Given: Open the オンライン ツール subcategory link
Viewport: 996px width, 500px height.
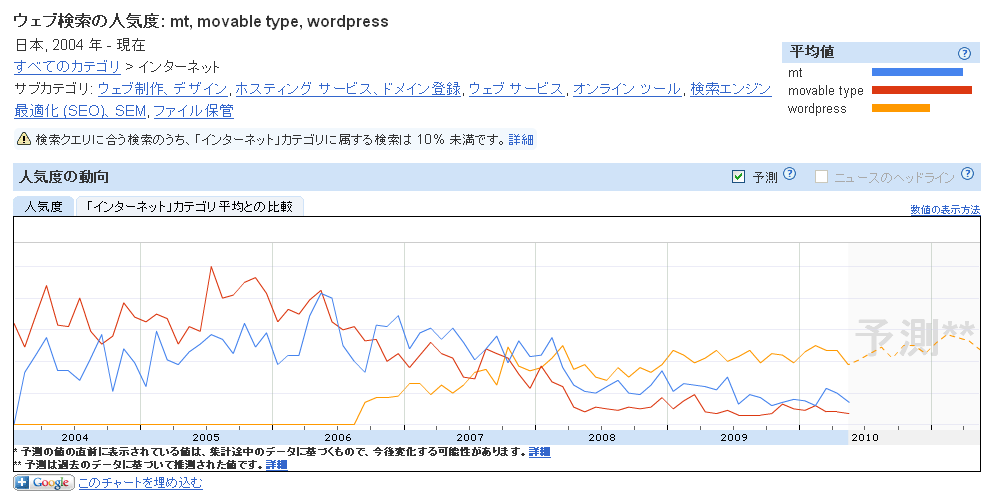Looking at the screenshot, I should click(x=626, y=89).
